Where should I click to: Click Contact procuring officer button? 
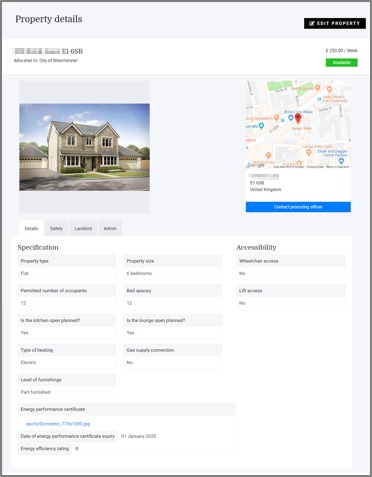(298, 207)
